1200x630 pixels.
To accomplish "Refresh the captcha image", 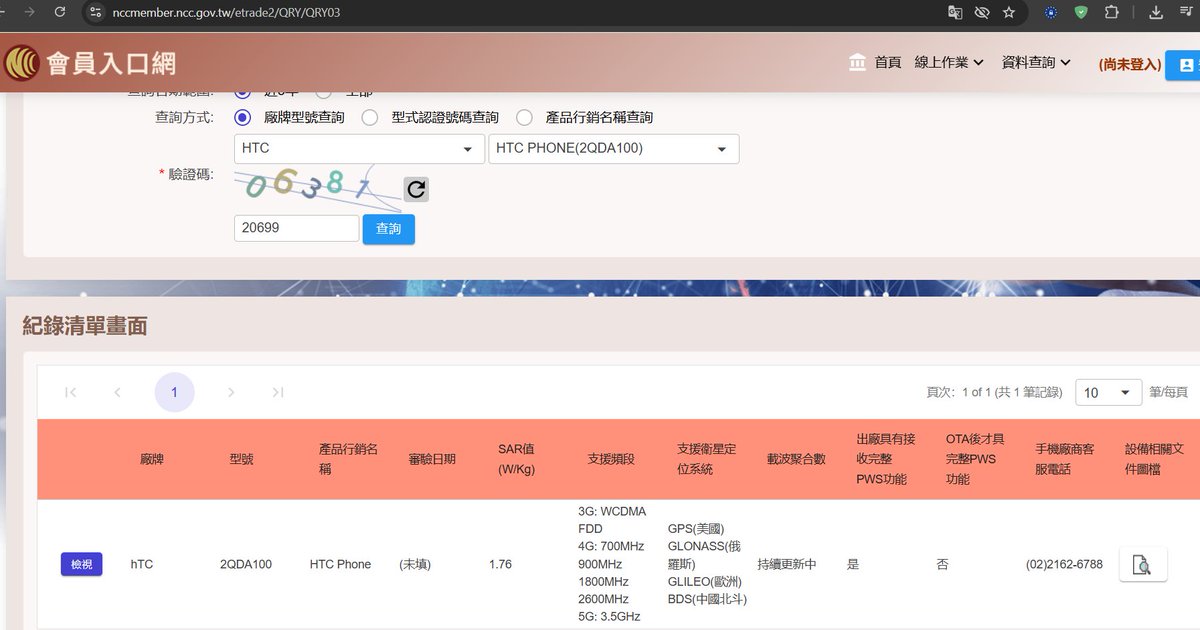I will tap(416, 189).
